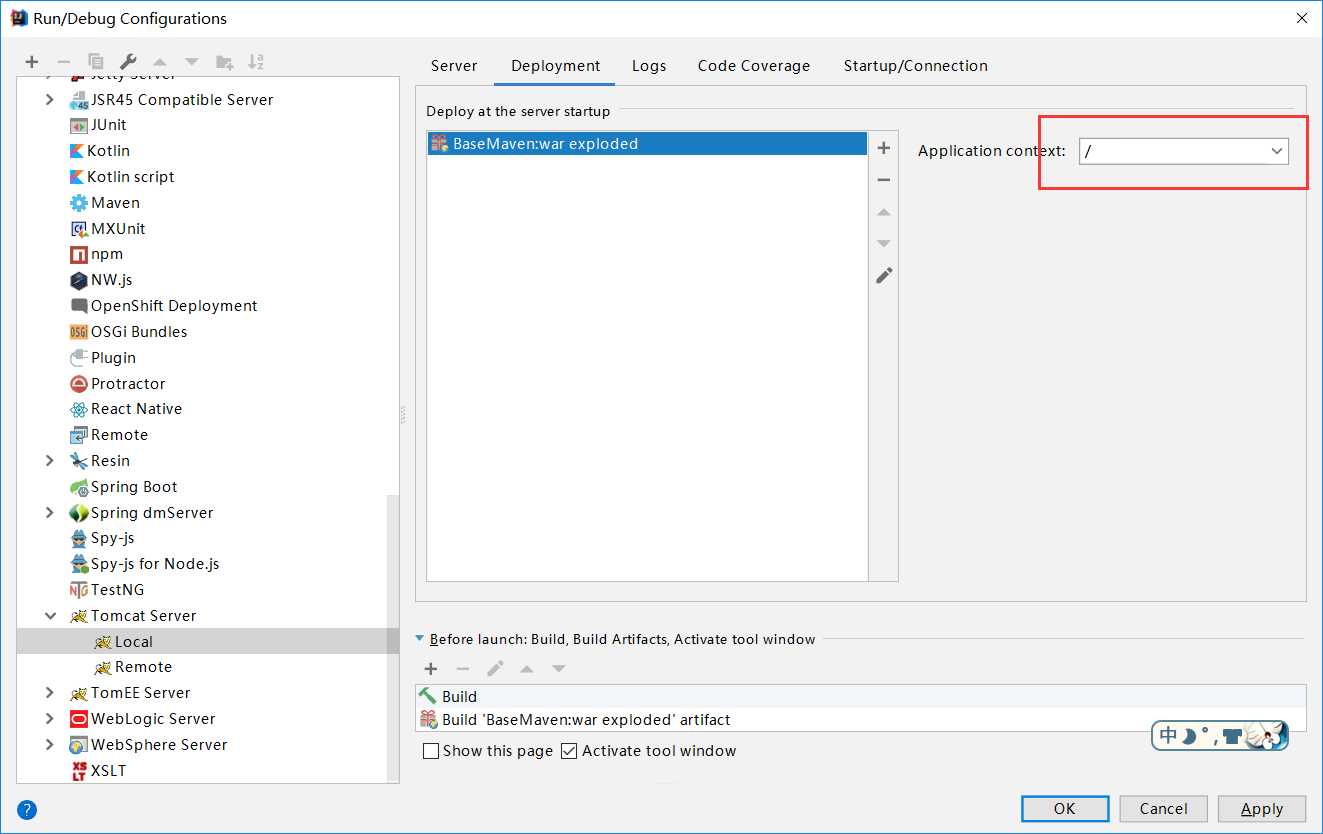Select the OpenShift Deployment entry
This screenshot has height=834, width=1323.
[164, 306]
